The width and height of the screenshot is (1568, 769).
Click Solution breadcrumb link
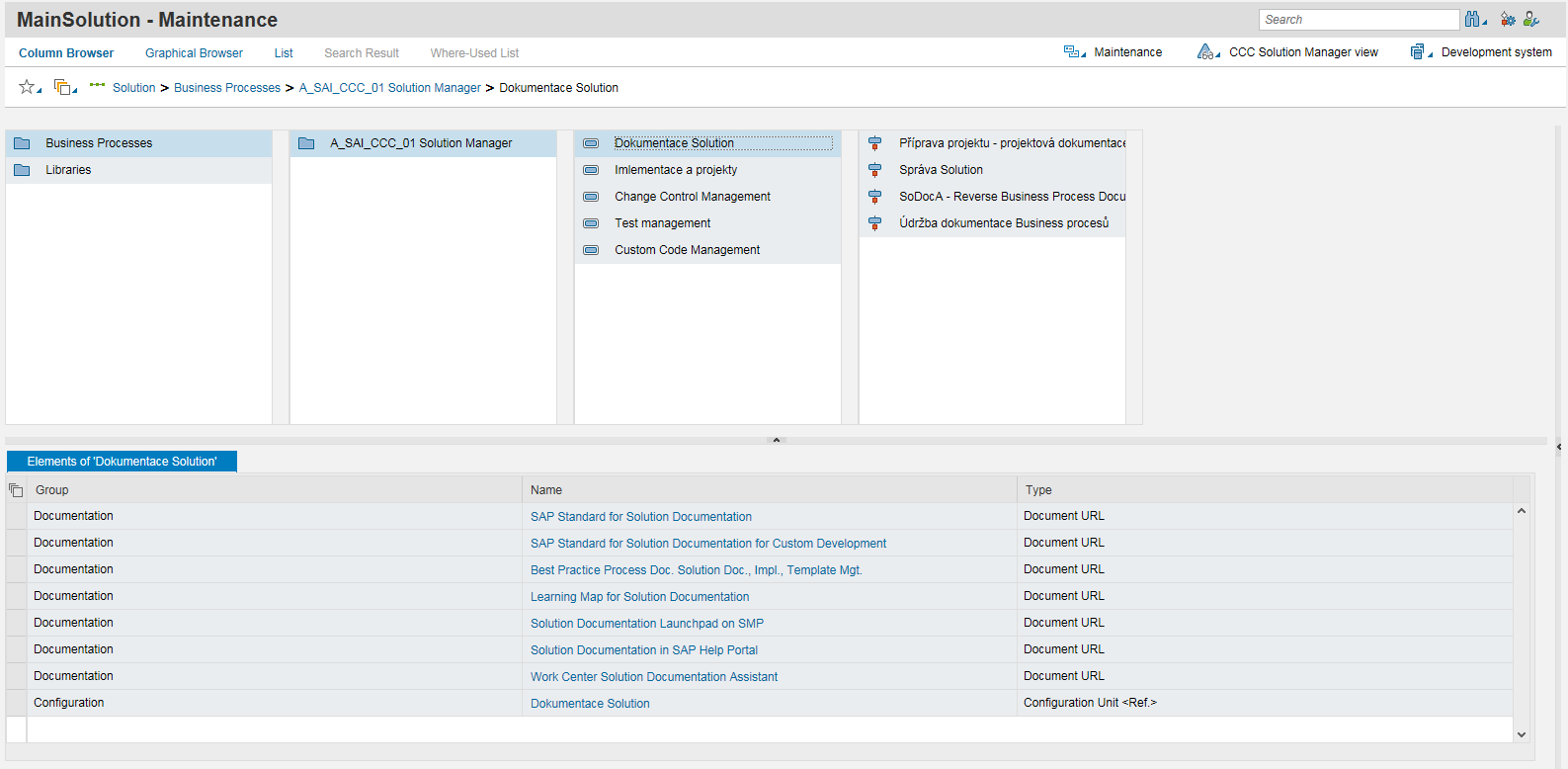pos(133,88)
